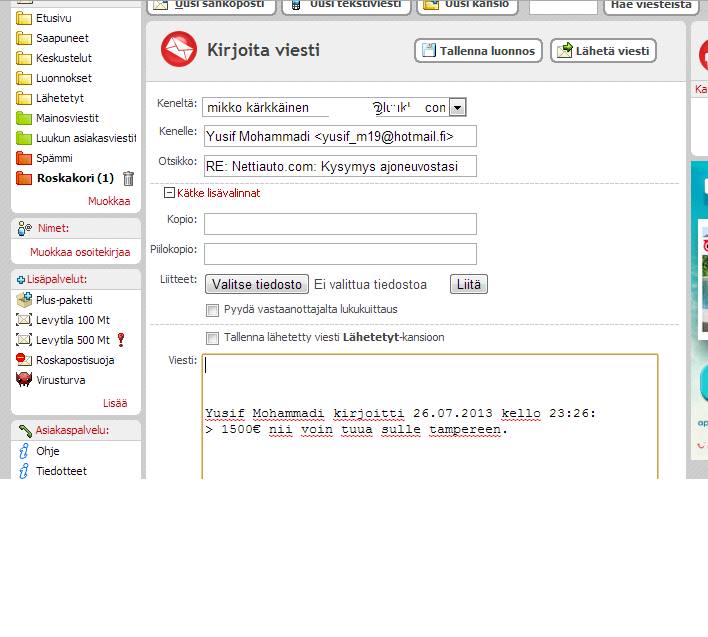Click Lisää link under Lisäpalvelut

pos(115,403)
